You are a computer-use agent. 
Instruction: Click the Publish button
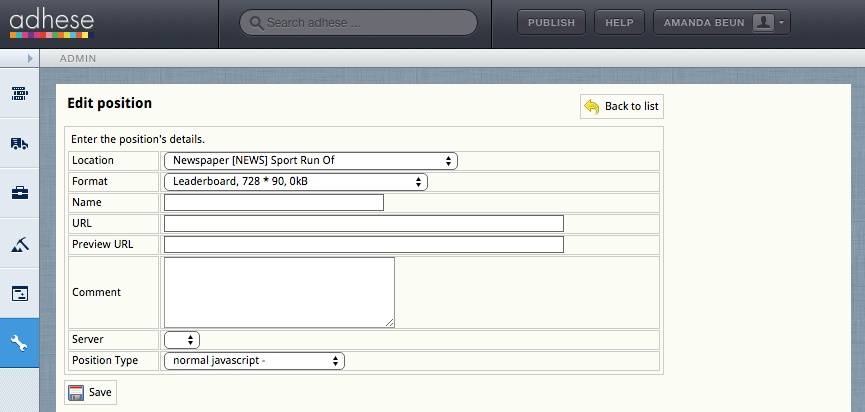point(551,23)
